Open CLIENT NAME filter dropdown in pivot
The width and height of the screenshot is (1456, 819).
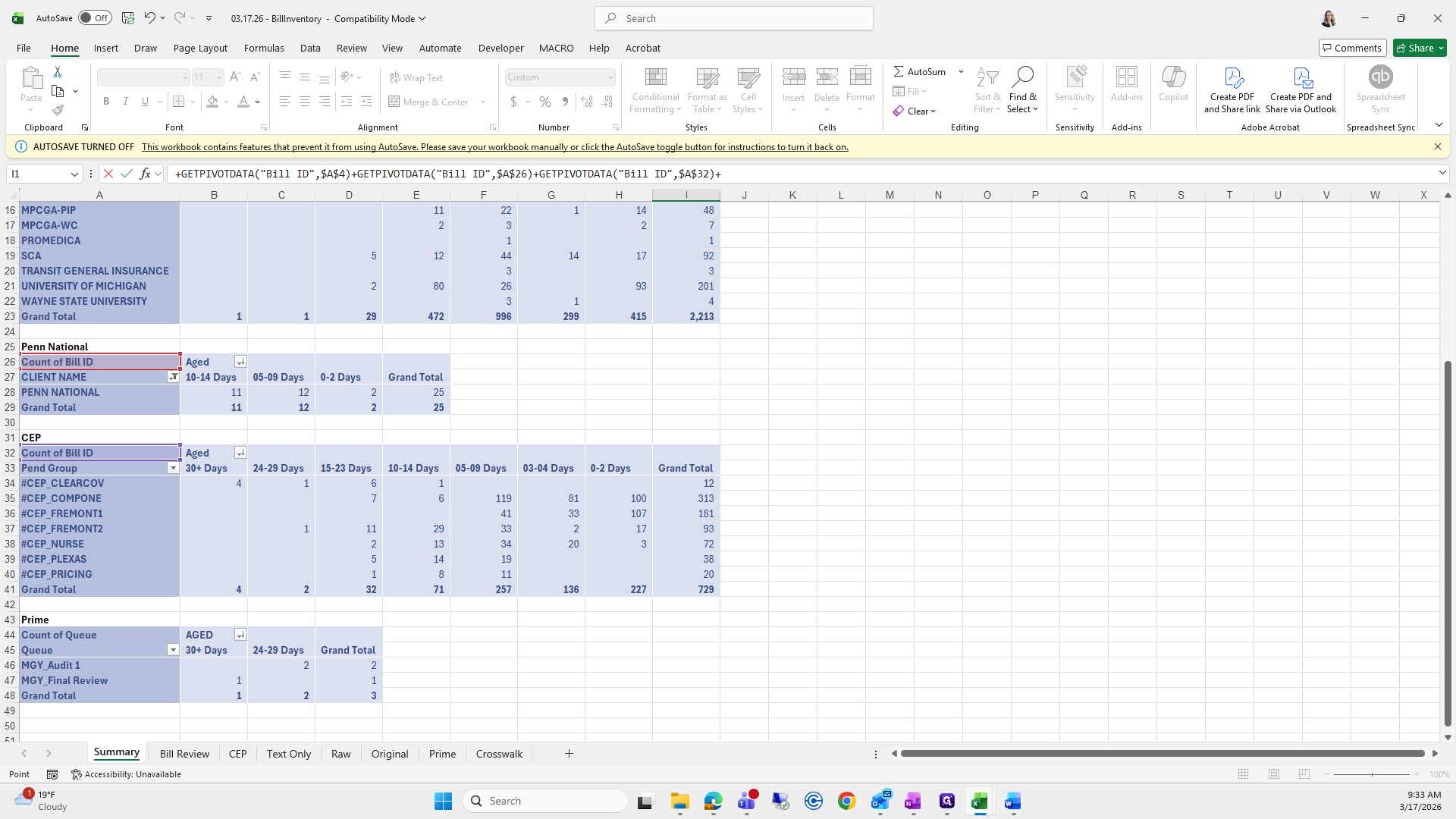point(173,377)
